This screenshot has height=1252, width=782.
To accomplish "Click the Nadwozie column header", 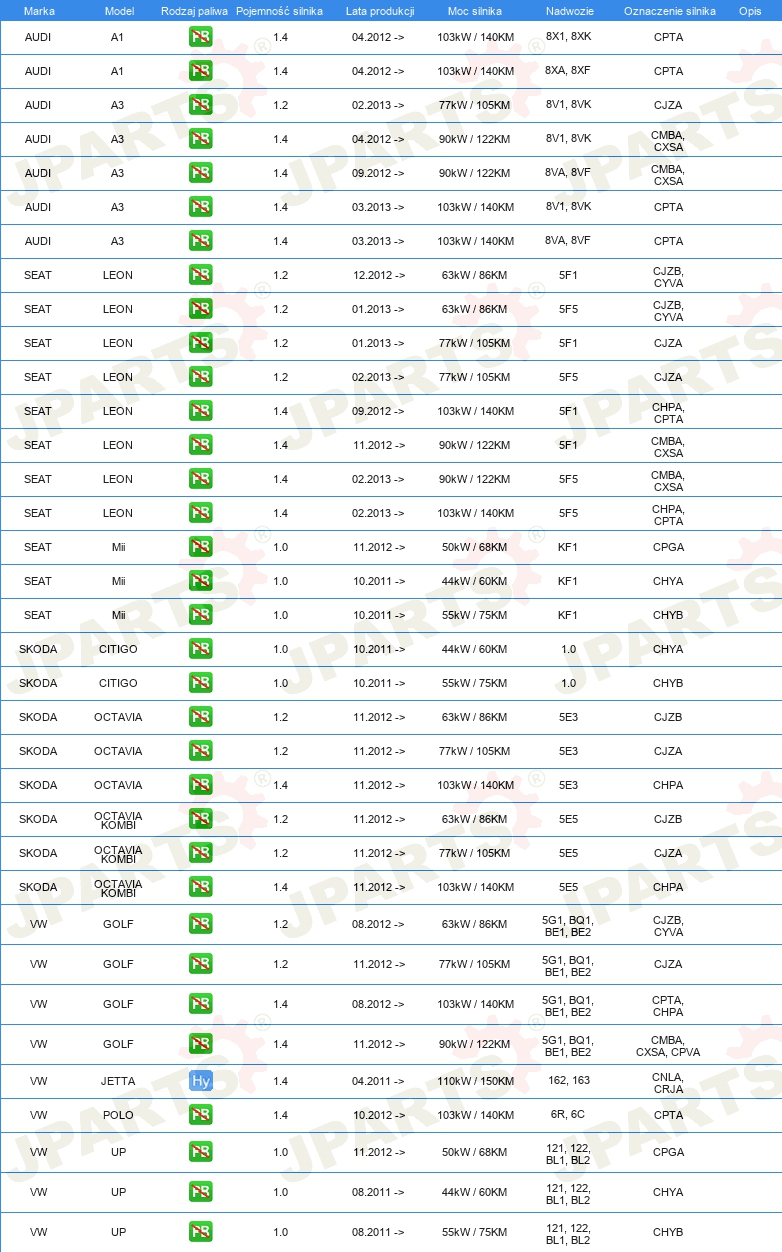I will (568, 10).
